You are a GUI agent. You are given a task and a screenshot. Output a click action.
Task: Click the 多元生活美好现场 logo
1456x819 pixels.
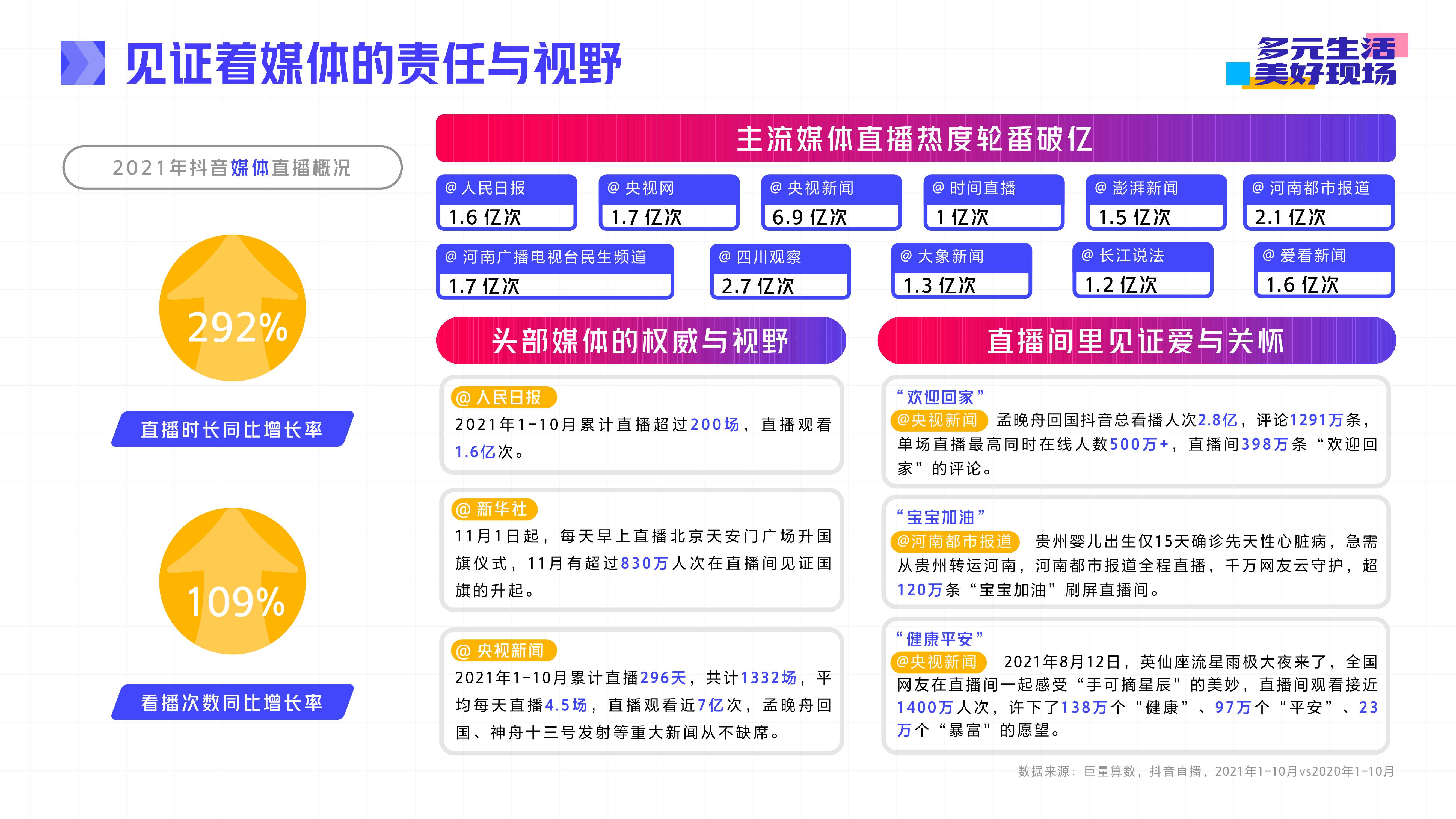(1317, 61)
